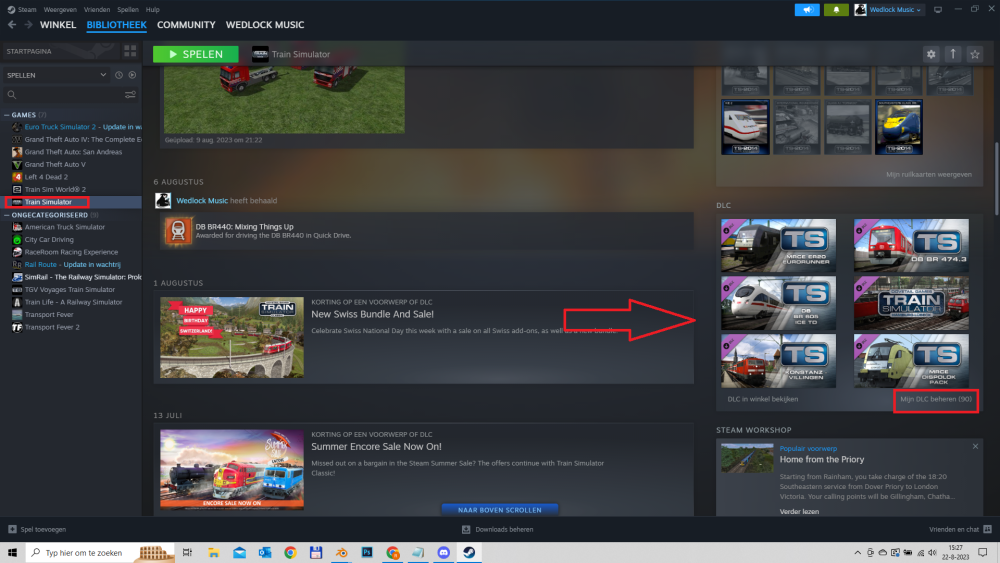1000x563 pixels.
Task: Toggle the ready-to-play filter icon
Action: [131, 75]
